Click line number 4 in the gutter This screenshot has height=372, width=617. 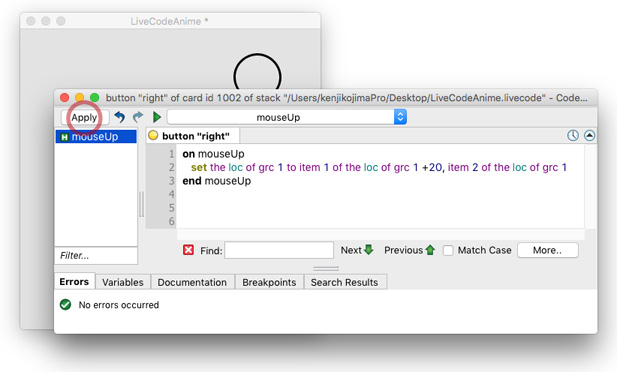click(x=172, y=194)
